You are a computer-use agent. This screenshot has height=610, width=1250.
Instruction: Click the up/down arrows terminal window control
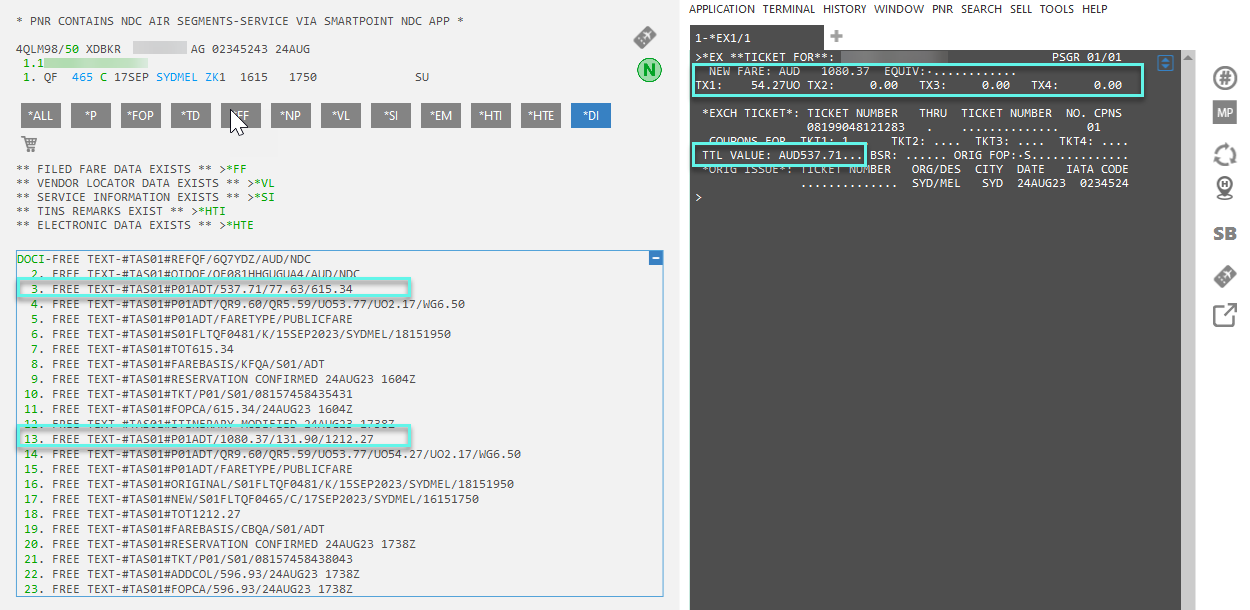point(1164,63)
